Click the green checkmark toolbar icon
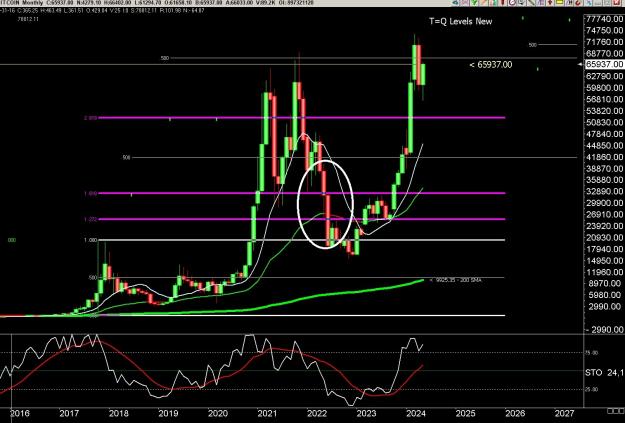The image size is (625, 423). [474, 2]
